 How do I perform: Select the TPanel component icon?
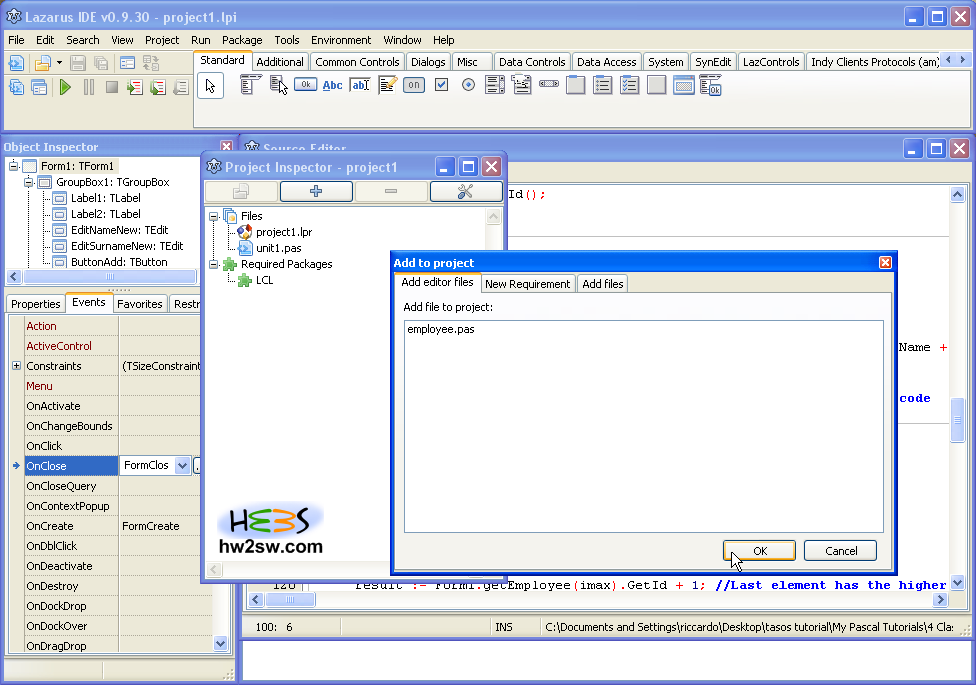657,85
